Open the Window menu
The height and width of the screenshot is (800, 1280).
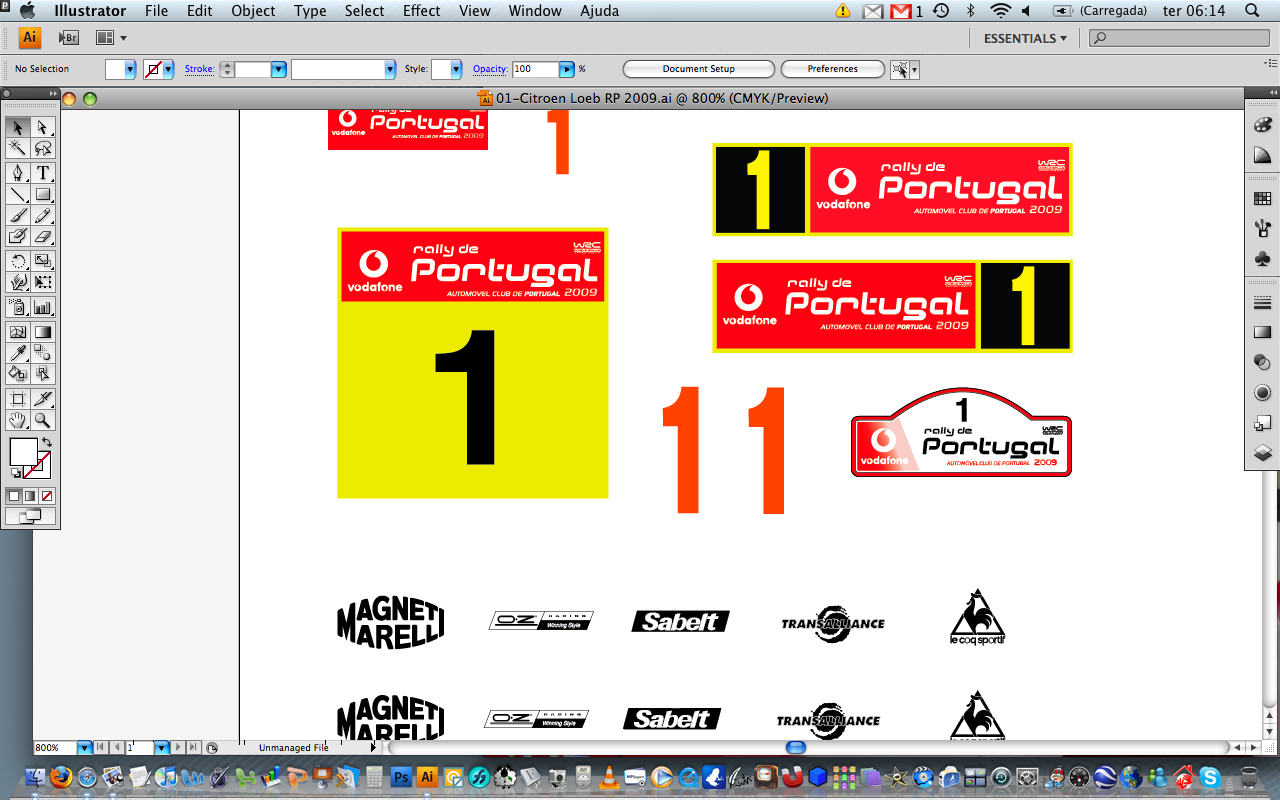pos(535,11)
